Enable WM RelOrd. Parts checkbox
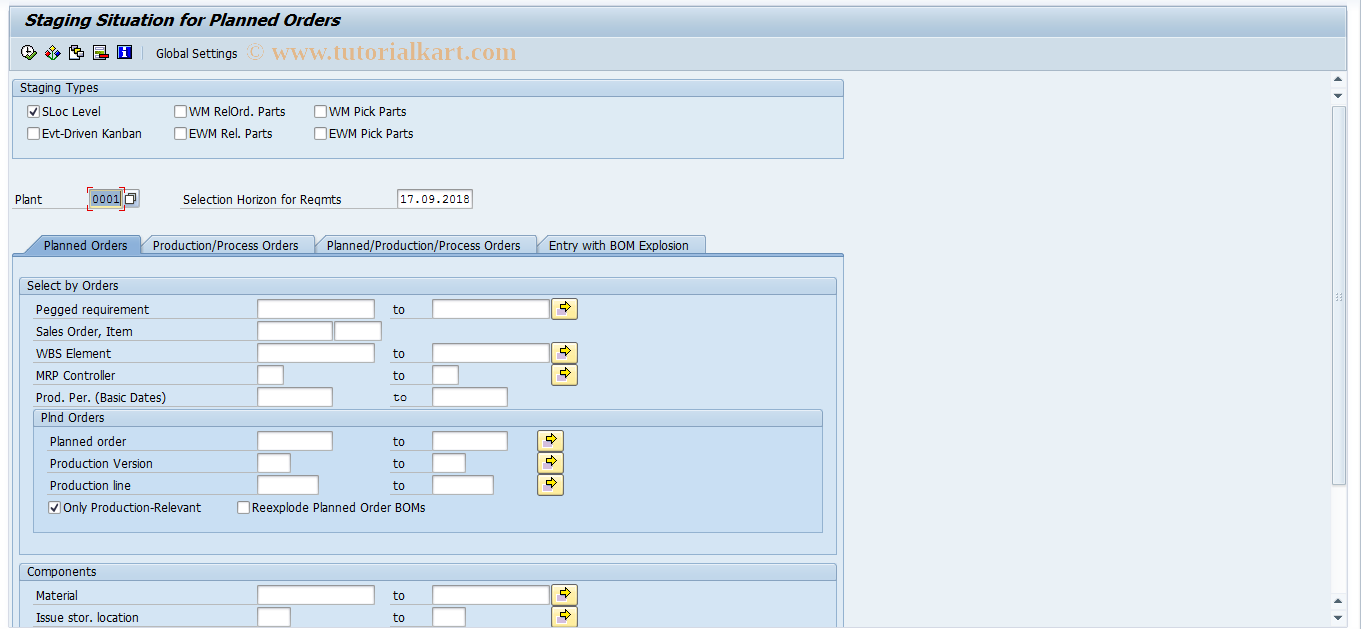 click(x=180, y=111)
